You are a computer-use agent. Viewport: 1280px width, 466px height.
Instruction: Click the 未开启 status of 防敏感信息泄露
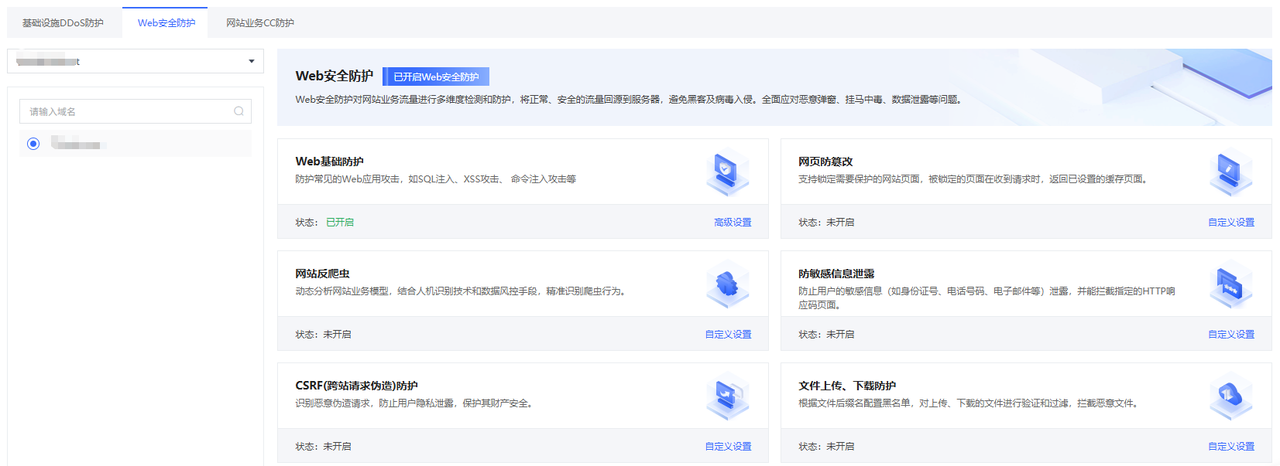tap(840, 334)
